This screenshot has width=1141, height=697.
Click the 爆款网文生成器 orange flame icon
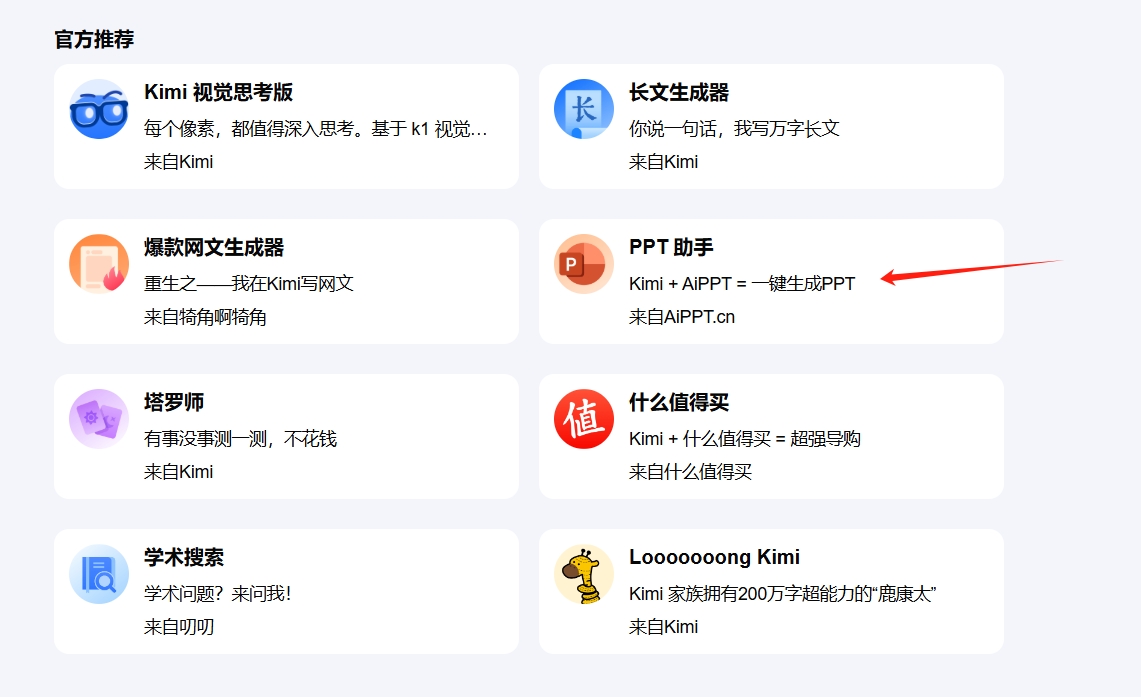pos(99,264)
